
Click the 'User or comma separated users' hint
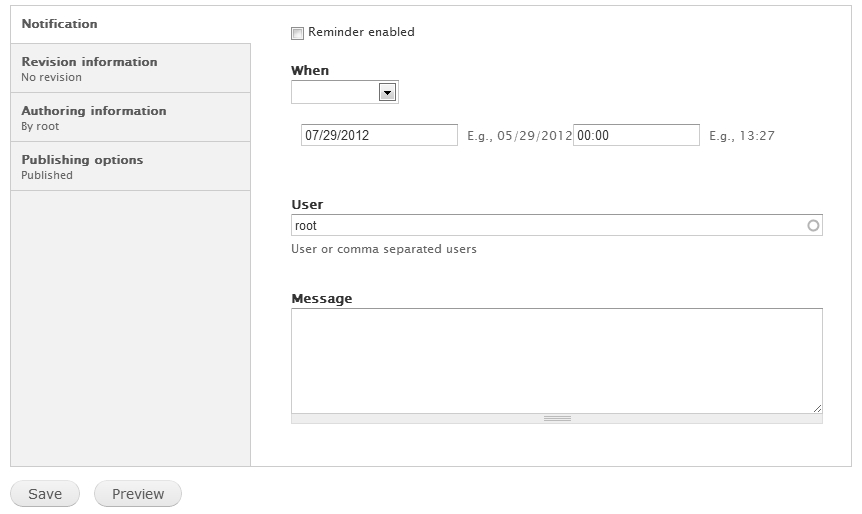(384, 249)
